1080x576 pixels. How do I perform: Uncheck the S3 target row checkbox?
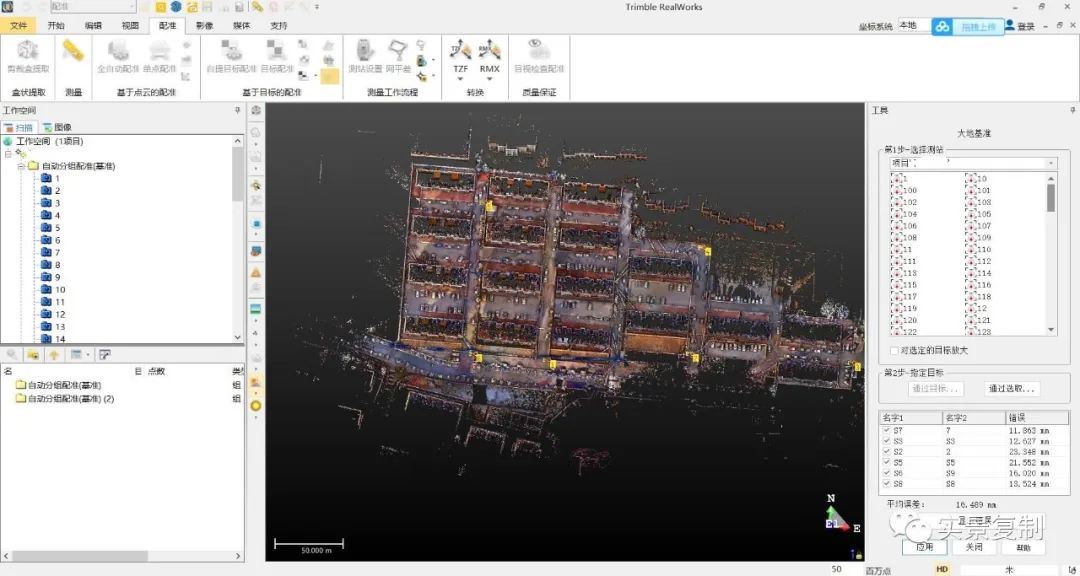(x=886, y=441)
